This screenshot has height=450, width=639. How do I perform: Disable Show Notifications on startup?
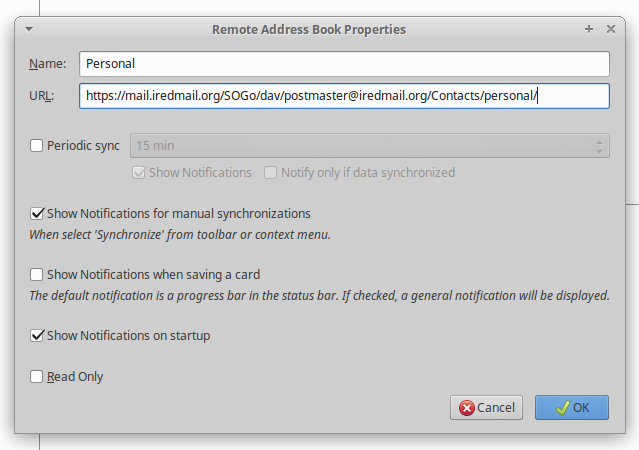coord(36,335)
